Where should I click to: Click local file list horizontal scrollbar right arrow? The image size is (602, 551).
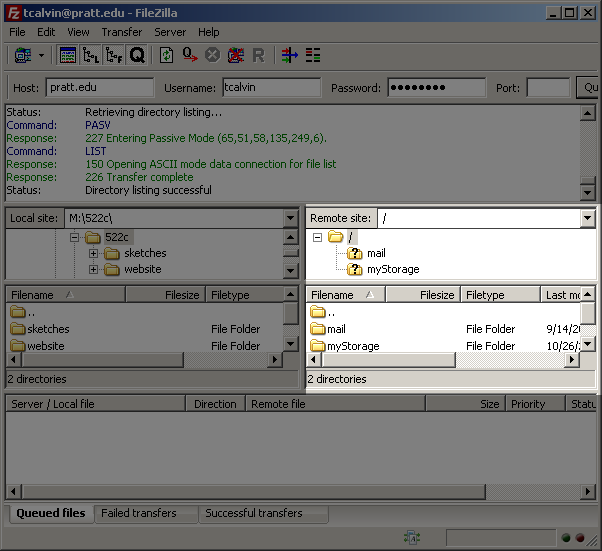click(x=275, y=360)
